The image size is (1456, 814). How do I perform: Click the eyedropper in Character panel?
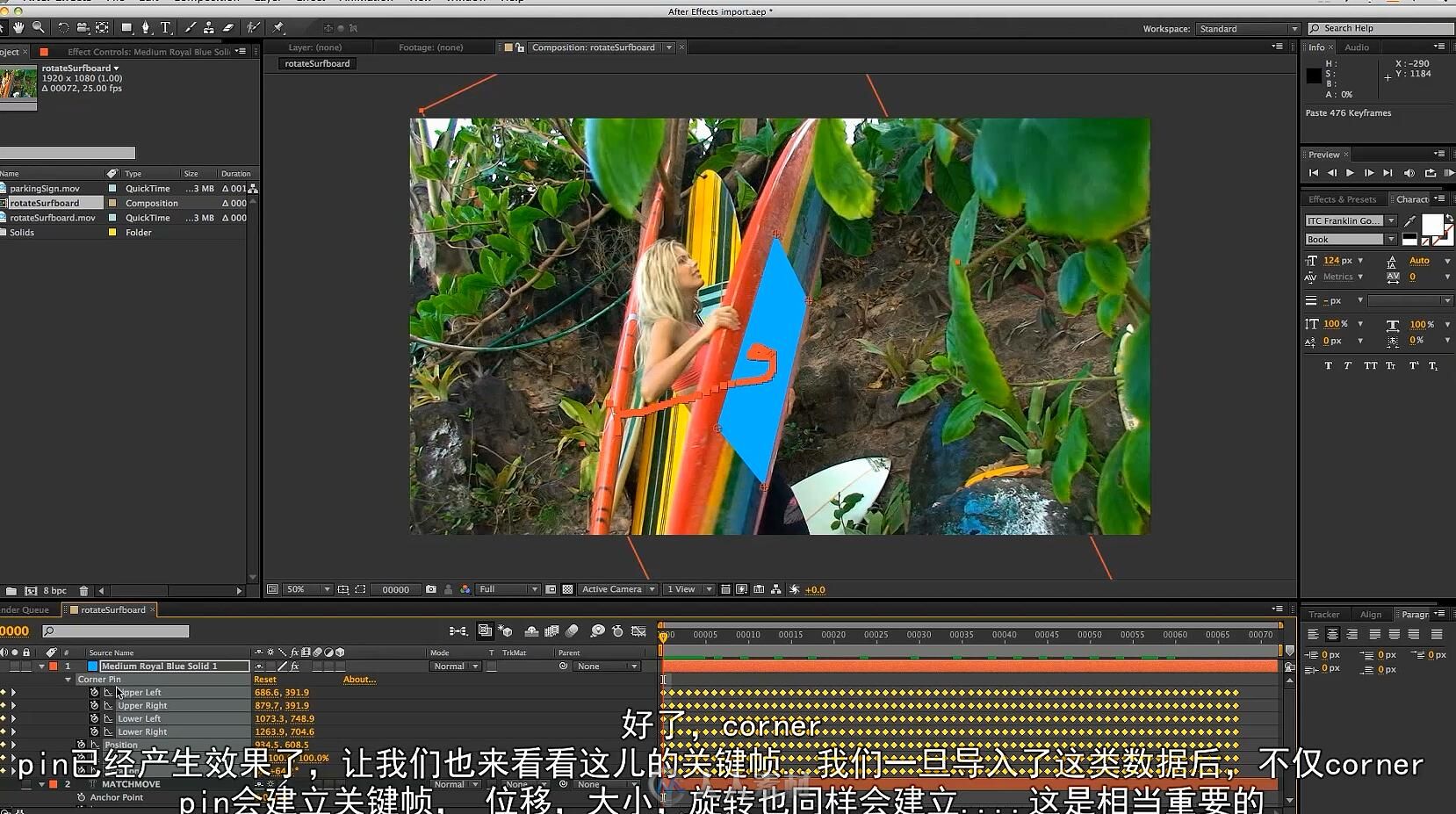click(1409, 220)
